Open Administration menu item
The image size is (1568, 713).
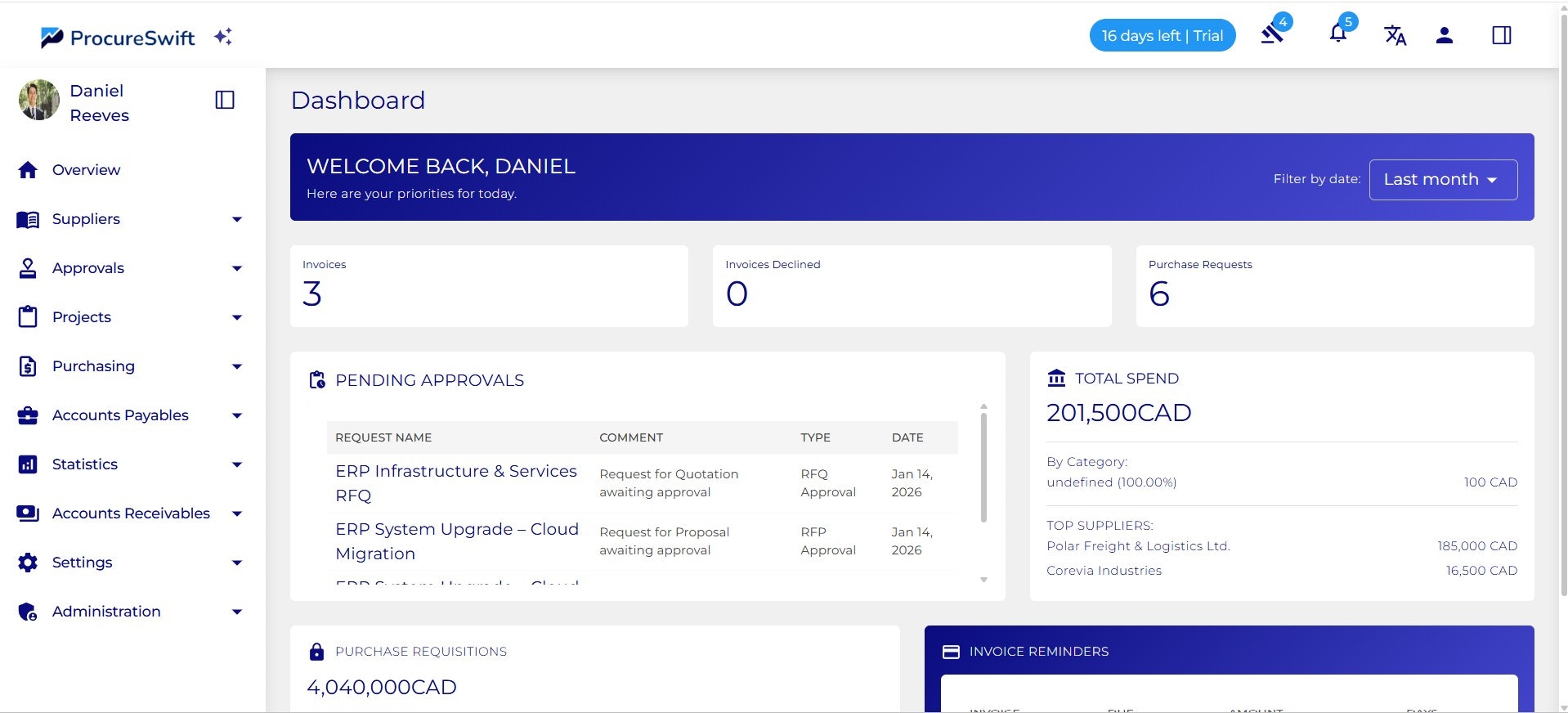106,612
